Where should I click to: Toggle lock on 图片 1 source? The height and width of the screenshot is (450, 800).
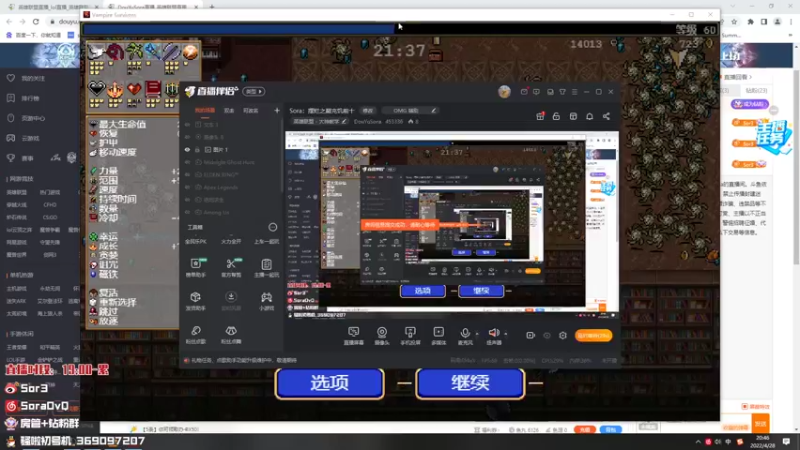[197, 149]
